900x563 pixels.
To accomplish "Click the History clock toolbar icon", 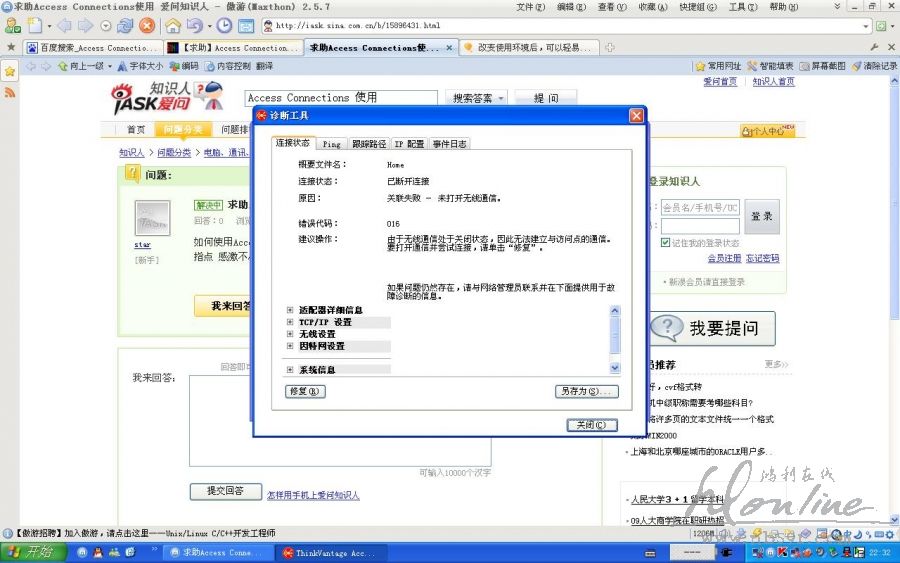I will [x=224, y=25].
